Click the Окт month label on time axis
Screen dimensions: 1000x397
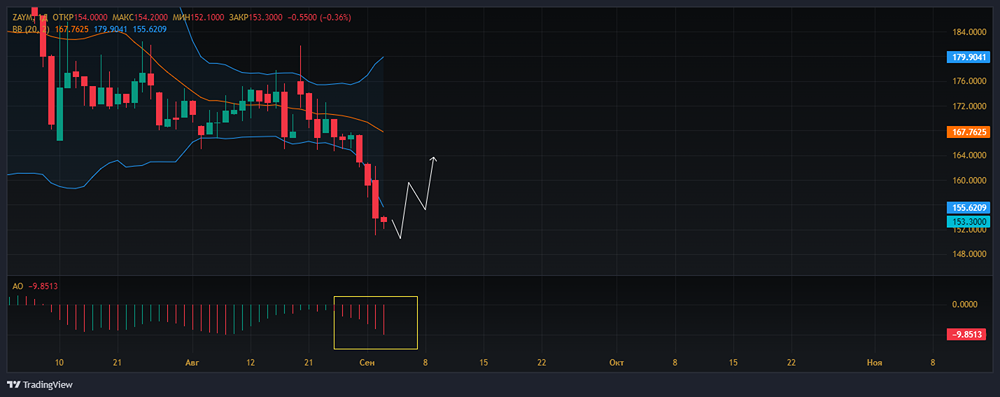click(616, 363)
